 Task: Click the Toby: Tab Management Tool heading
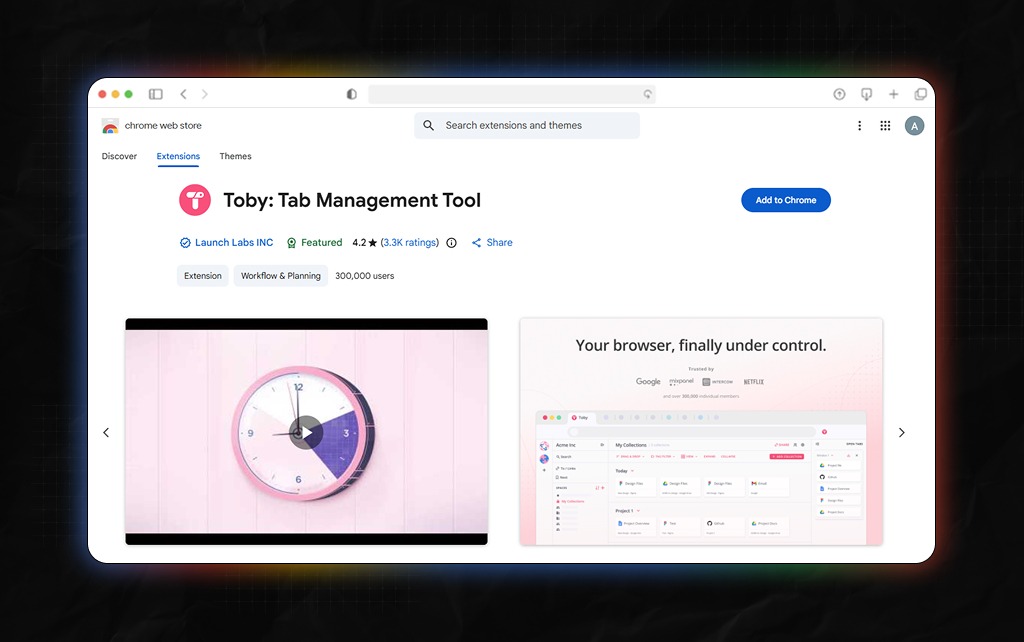pos(352,200)
